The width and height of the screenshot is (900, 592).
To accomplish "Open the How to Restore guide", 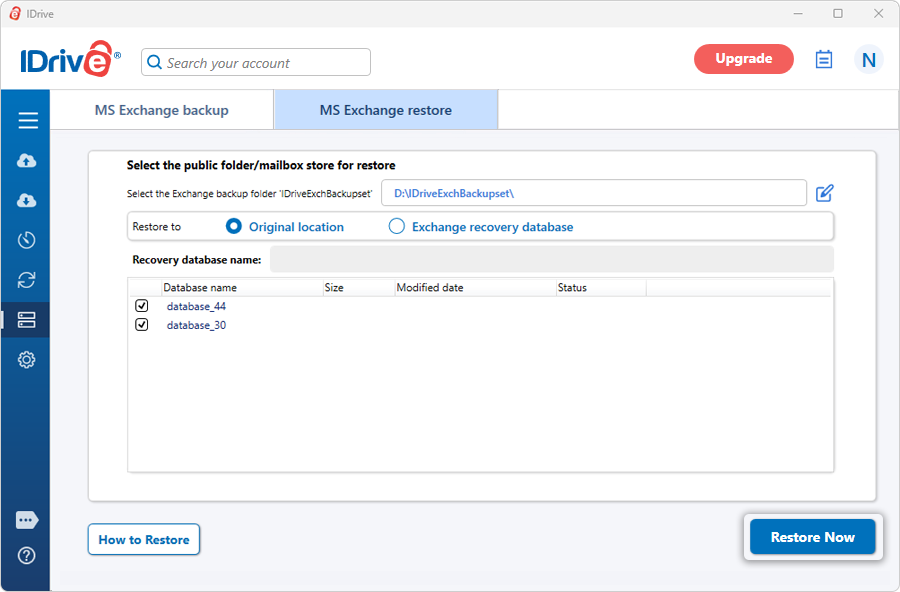I will coord(143,539).
